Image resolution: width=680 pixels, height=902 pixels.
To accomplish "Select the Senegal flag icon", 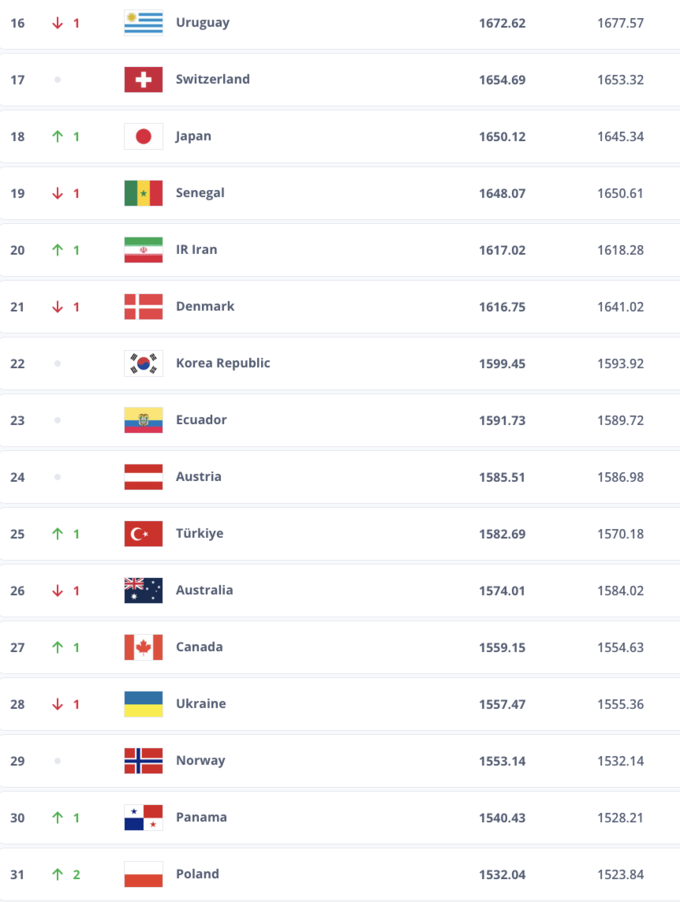I will [143, 193].
